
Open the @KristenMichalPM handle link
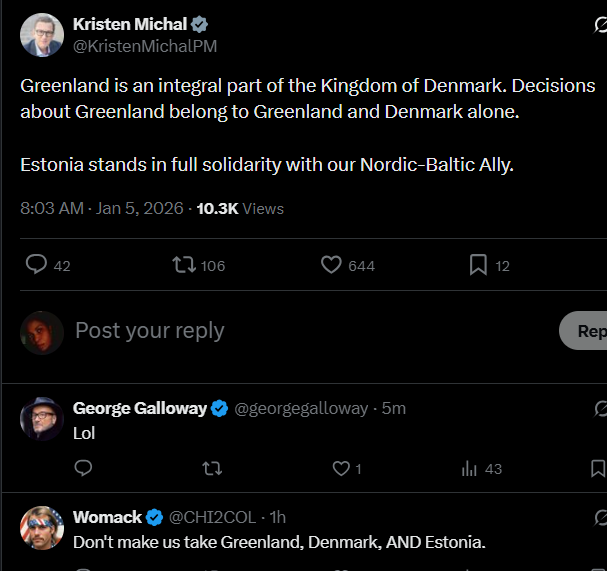[x=145, y=46]
